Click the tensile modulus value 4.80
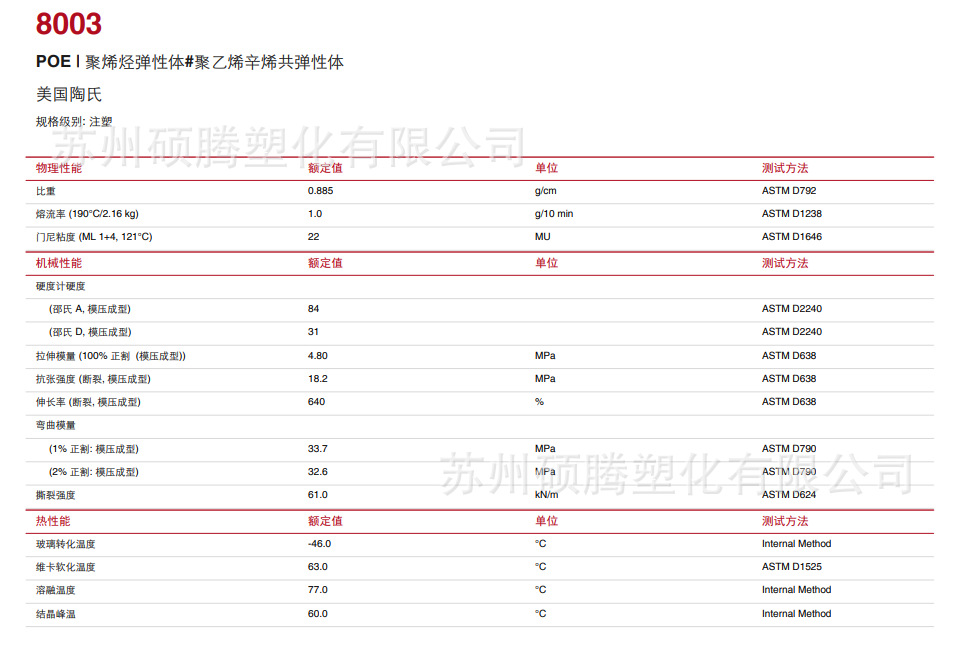 coord(318,355)
